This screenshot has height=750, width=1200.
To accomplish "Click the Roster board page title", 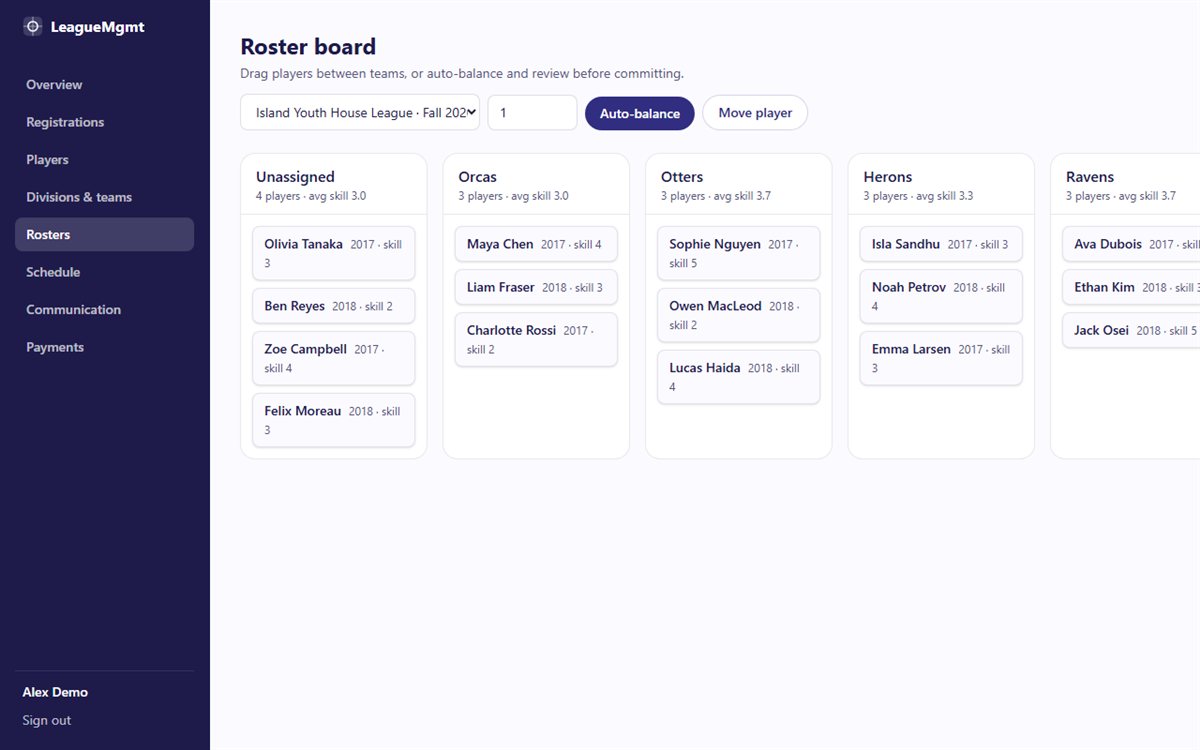I will (x=308, y=47).
